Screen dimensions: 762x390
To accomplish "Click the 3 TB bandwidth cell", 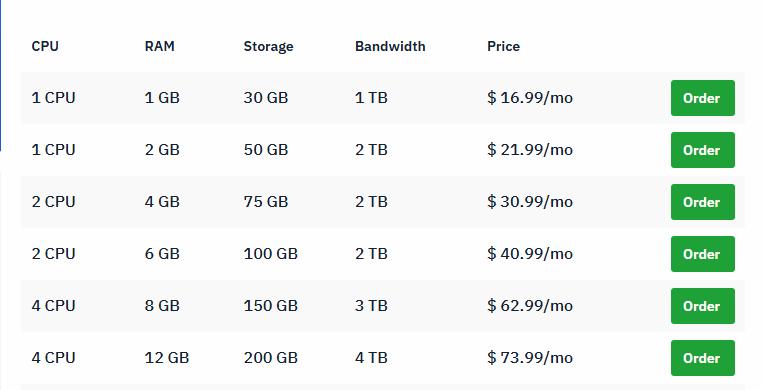I will click(371, 306).
